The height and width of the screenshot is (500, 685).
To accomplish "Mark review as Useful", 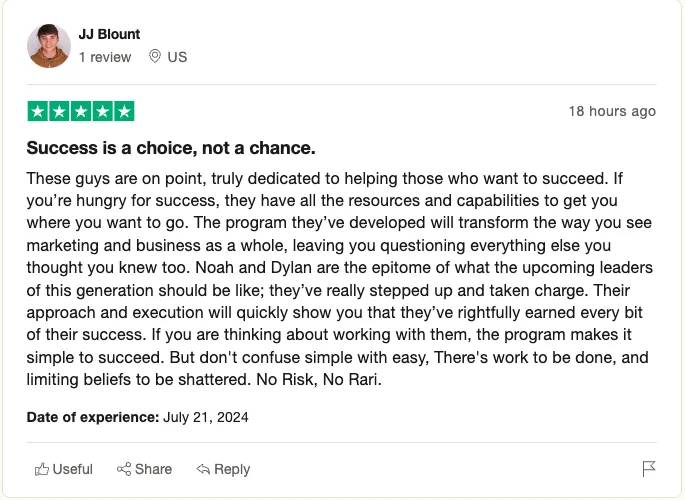I will pos(64,469).
